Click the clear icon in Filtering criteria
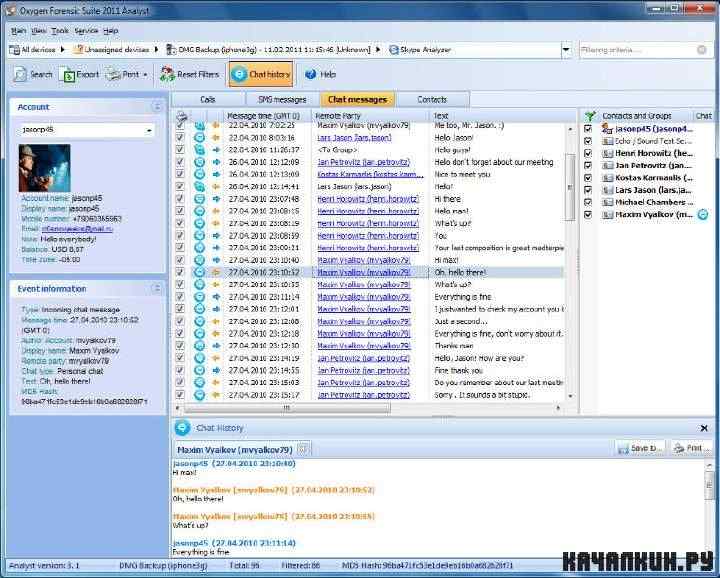This screenshot has width=720, height=578. tap(702, 50)
